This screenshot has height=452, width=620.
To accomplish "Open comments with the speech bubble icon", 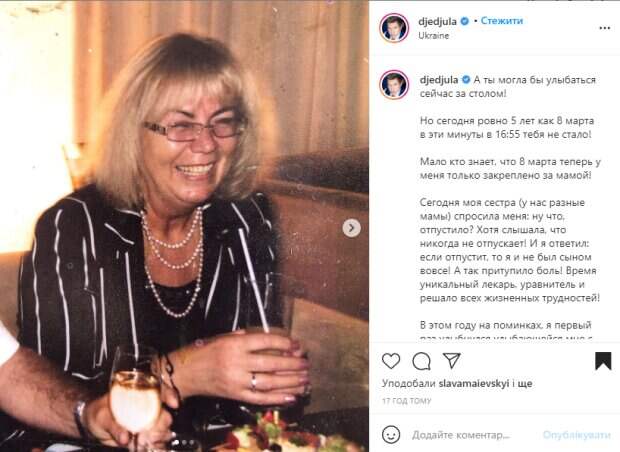I will coord(421,361).
